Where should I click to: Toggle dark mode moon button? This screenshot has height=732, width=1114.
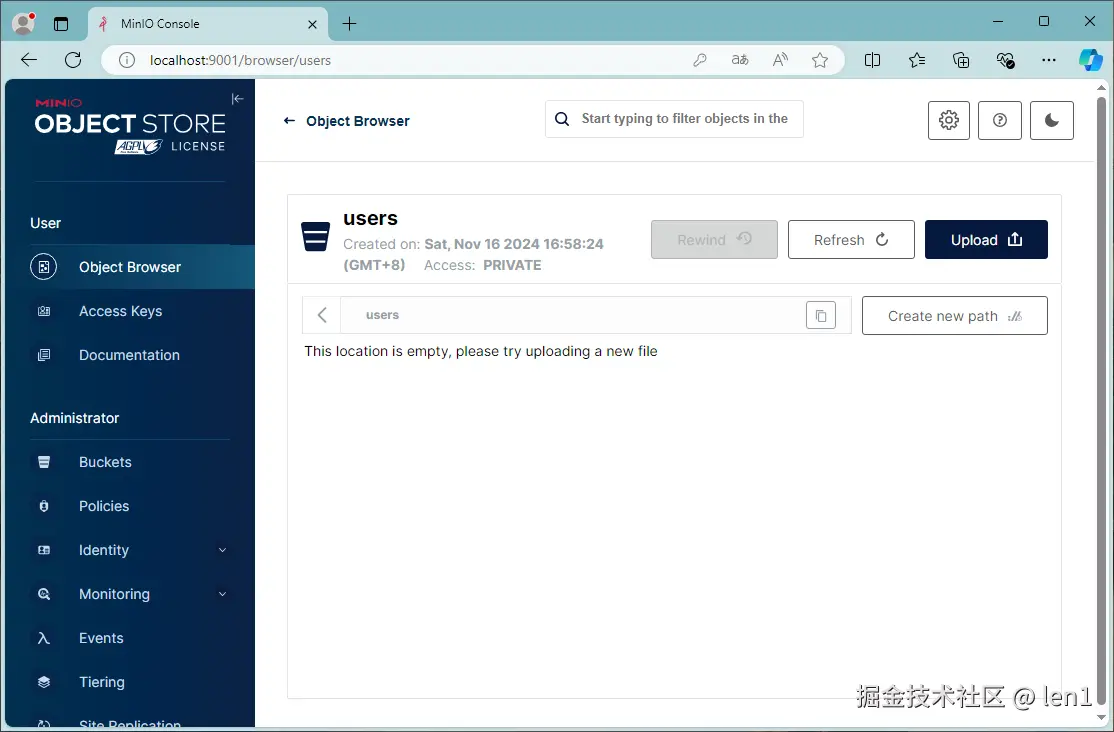click(x=1051, y=120)
